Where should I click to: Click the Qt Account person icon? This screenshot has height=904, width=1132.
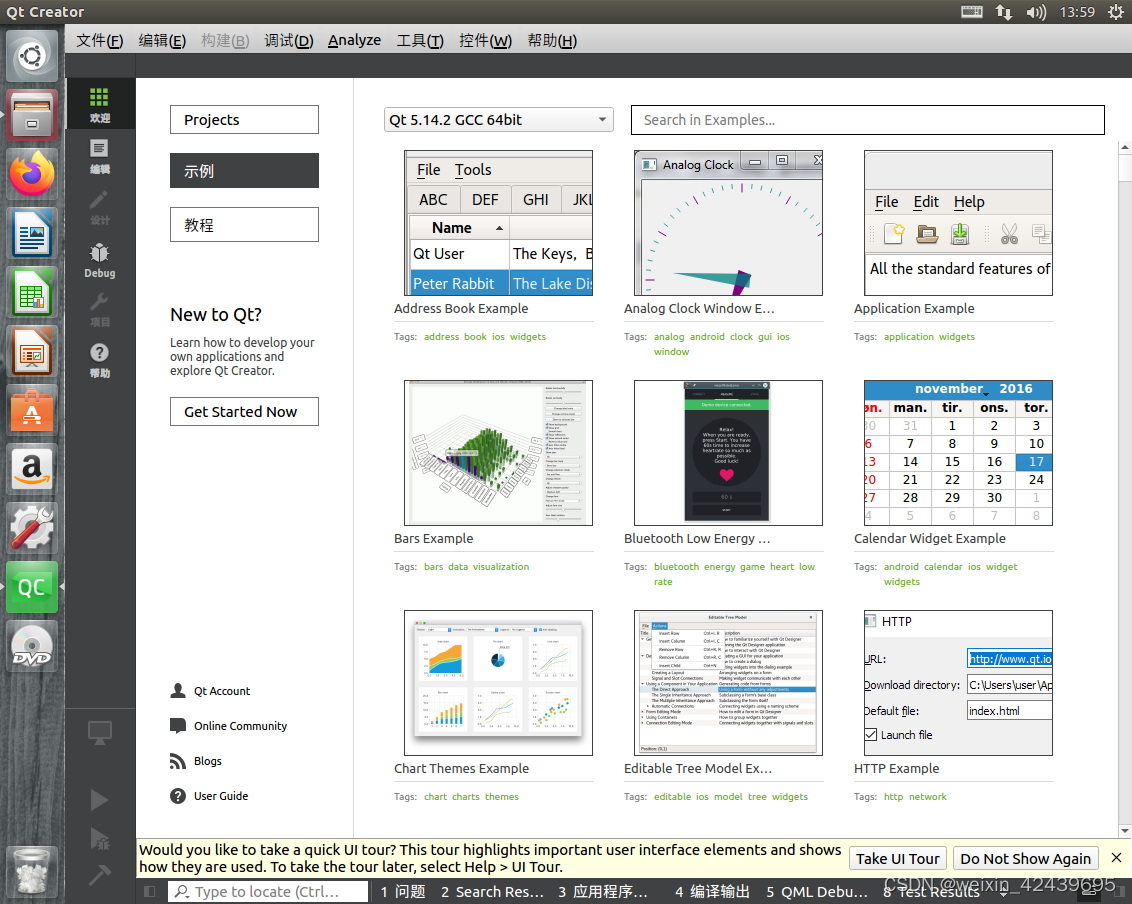click(x=178, y=690)
